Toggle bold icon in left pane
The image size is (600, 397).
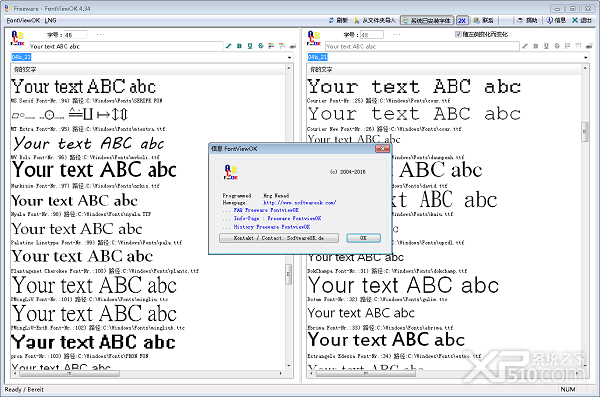239,46
